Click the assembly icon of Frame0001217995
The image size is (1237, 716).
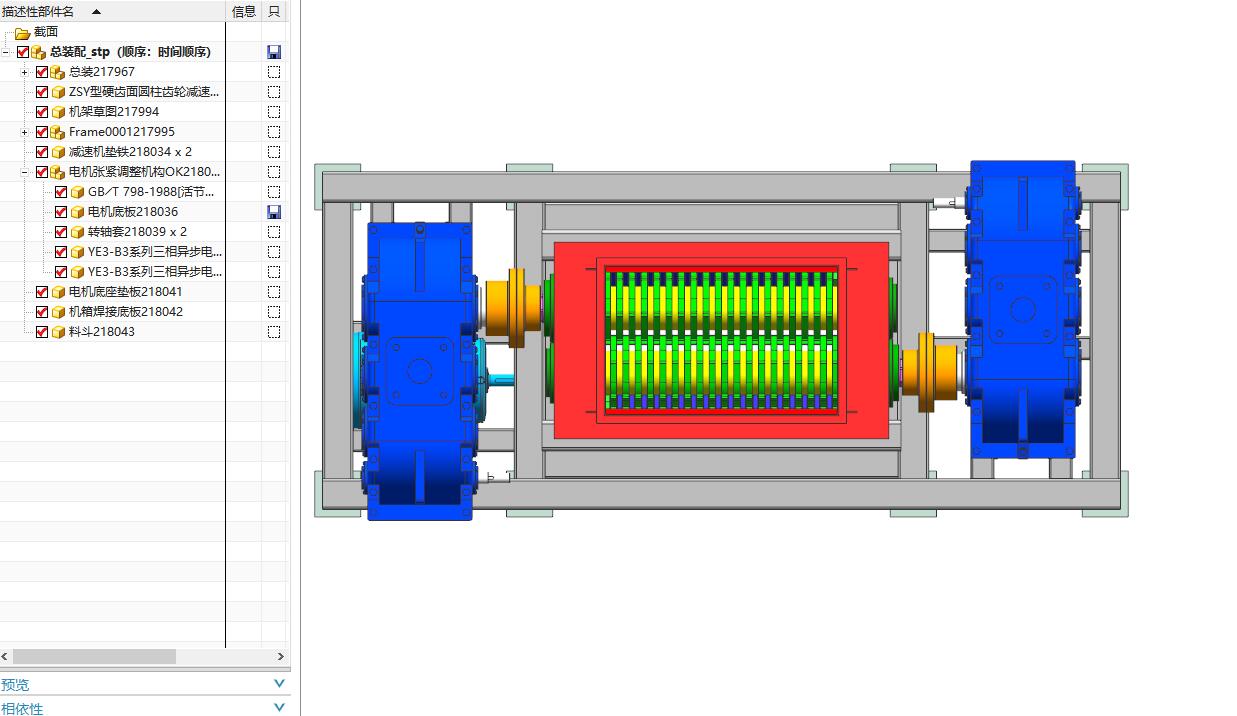click(x=58, y=132)
